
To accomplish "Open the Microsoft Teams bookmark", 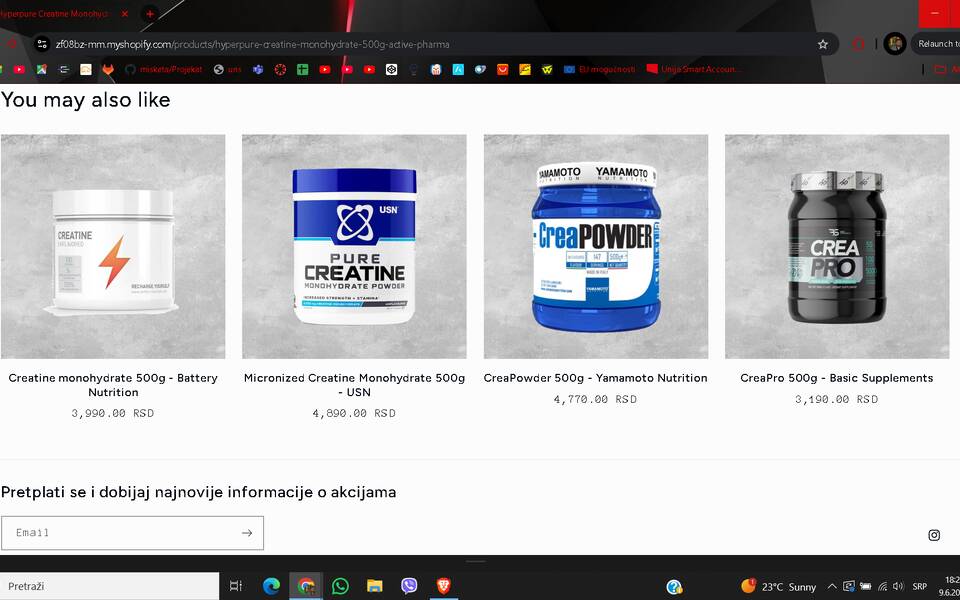I will pyautogui.click(x=258, y=69).
